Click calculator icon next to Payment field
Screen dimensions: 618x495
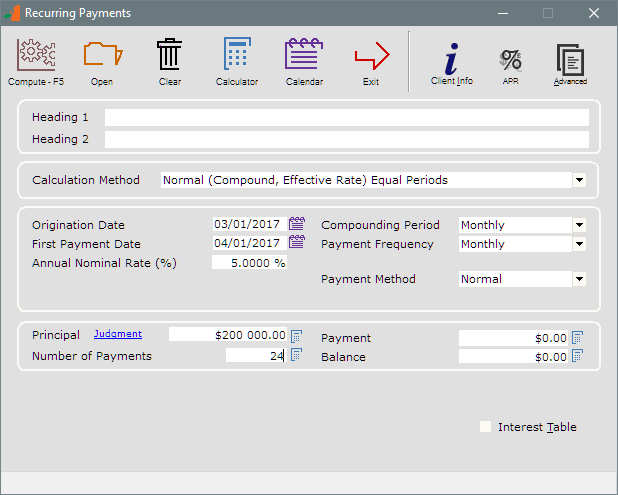pyautogui.click(x=577, y=337)
